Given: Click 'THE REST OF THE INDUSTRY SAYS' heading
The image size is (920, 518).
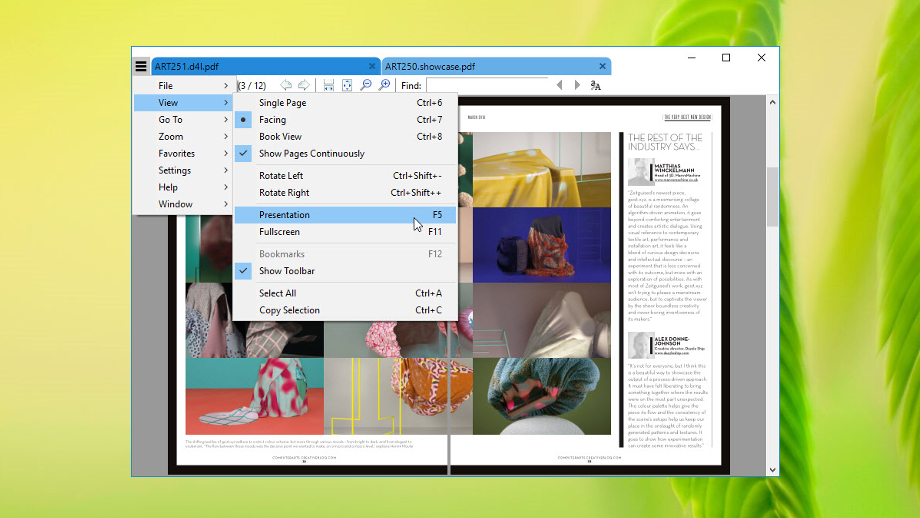Looking at the screenshot, I should click(x=665, y=142).
